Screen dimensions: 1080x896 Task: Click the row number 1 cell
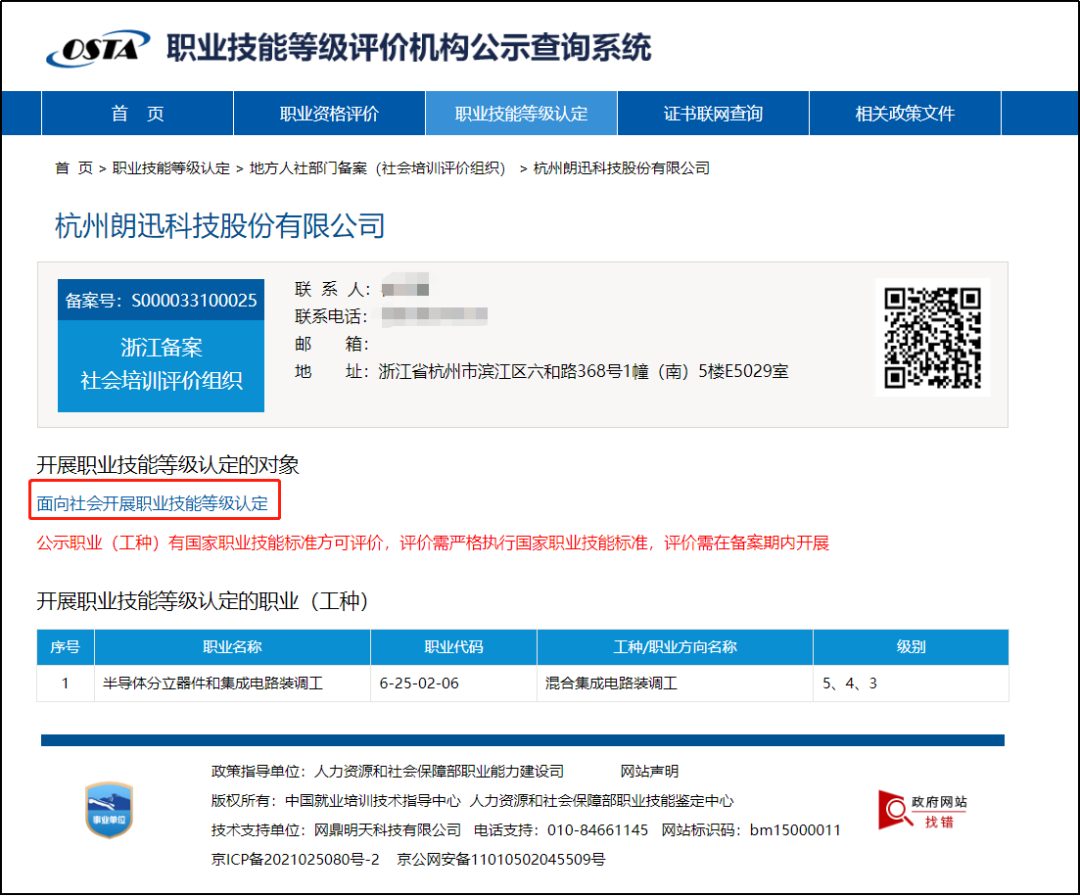pyautogui.click(x=65, y=683)
